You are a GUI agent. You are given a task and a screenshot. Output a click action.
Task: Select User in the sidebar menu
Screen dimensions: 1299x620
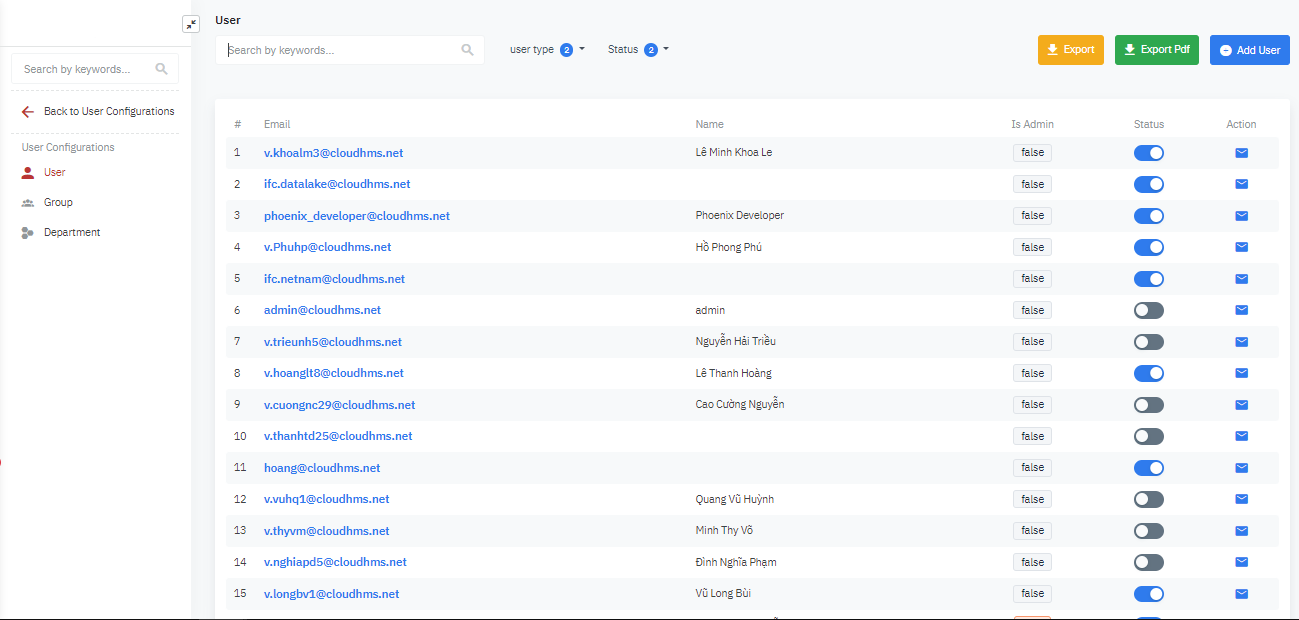click(x=54, y=172)
